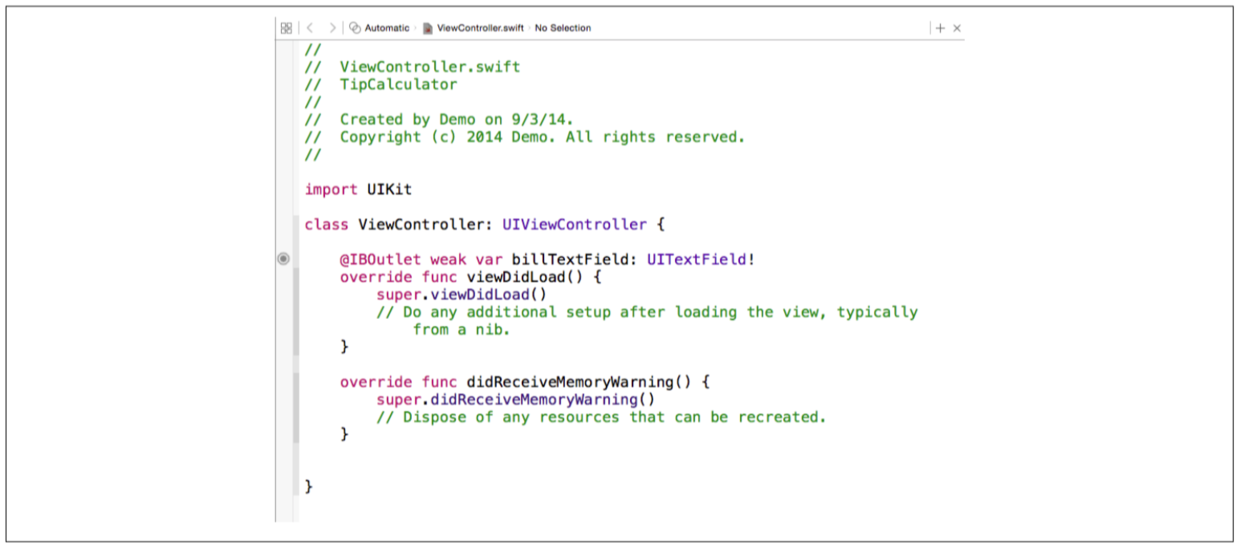Screen dimensions: 1240x546
Task: Close the assistant editor pane
Action: coord(957,28)
